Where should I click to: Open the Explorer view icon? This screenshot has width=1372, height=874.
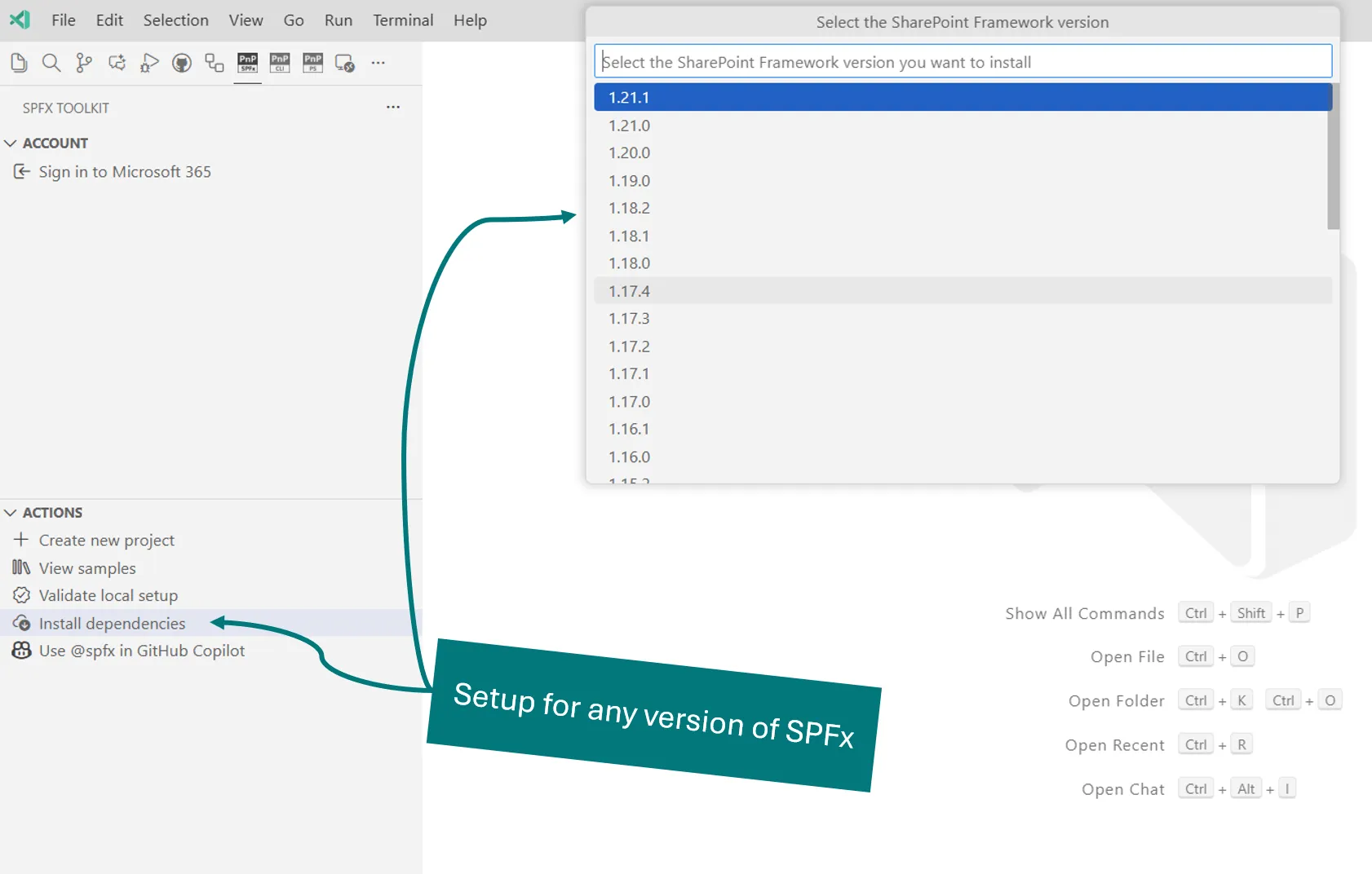click(19, 63)
